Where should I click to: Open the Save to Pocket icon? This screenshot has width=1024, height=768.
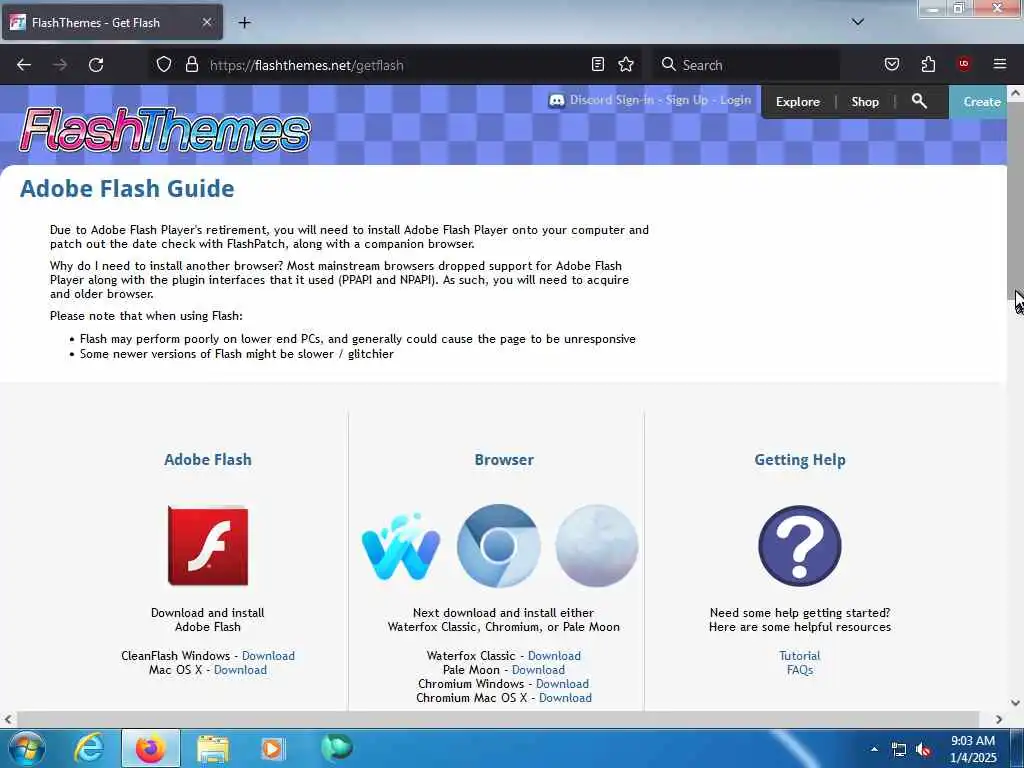click(891, 65)
